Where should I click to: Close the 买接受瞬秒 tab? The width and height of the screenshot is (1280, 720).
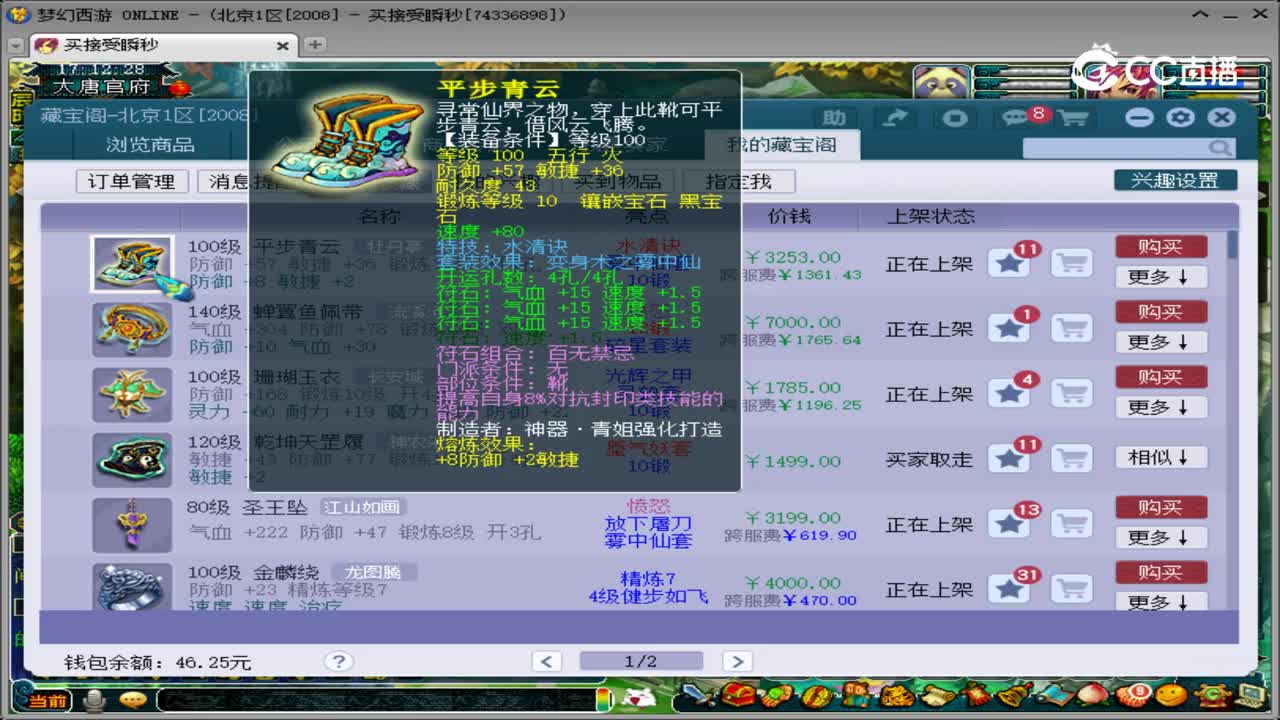click(282, 46)
